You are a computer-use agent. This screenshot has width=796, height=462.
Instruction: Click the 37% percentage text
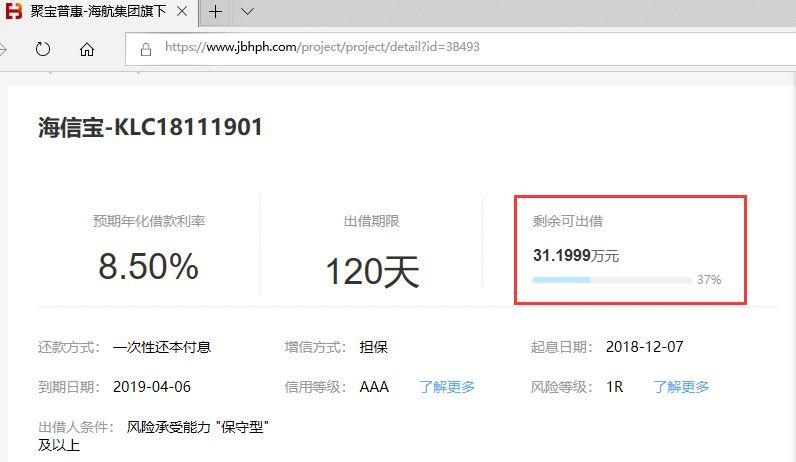[x=709, y=280]
